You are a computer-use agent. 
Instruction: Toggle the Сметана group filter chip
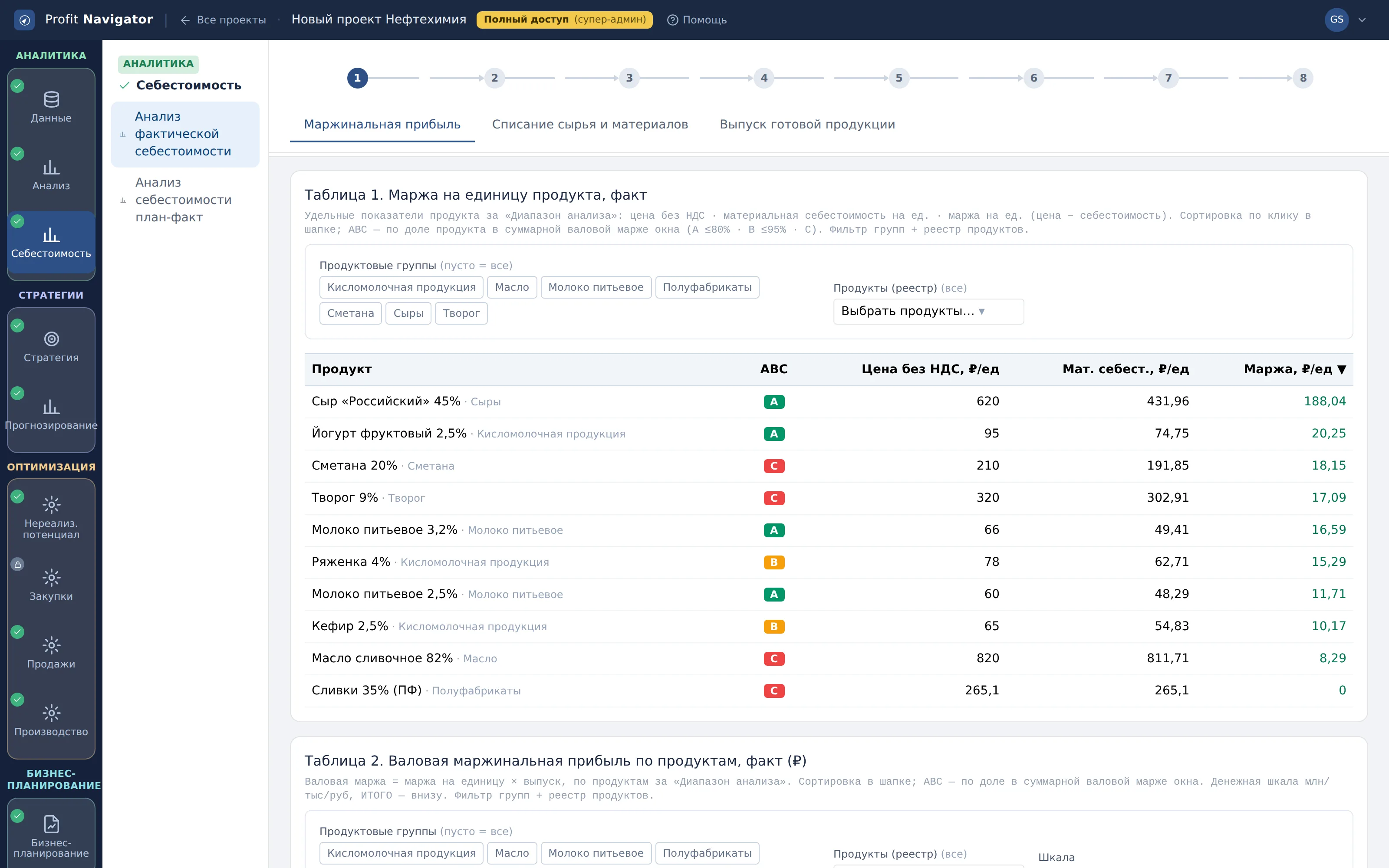350,313
